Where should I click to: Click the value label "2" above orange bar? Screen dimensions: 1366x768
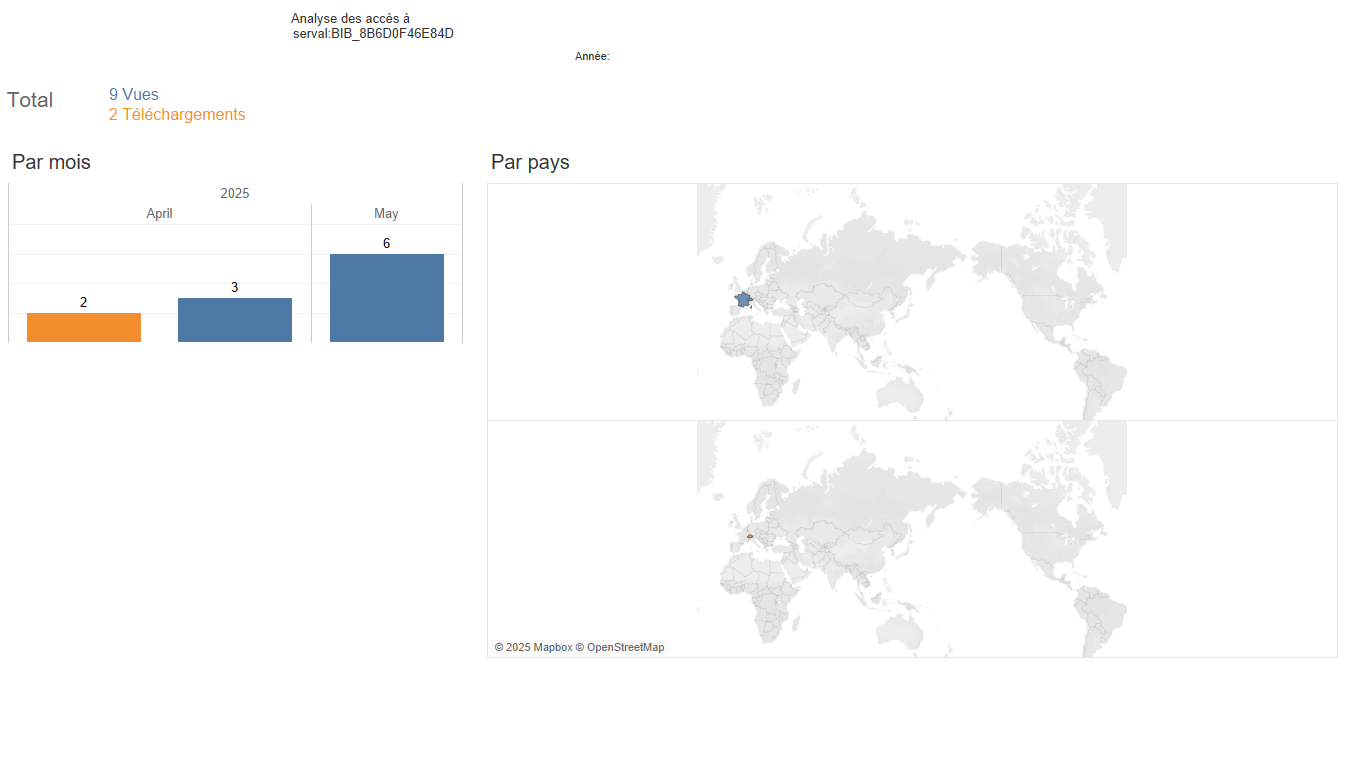pyautogui.click(x=84, y=302)
